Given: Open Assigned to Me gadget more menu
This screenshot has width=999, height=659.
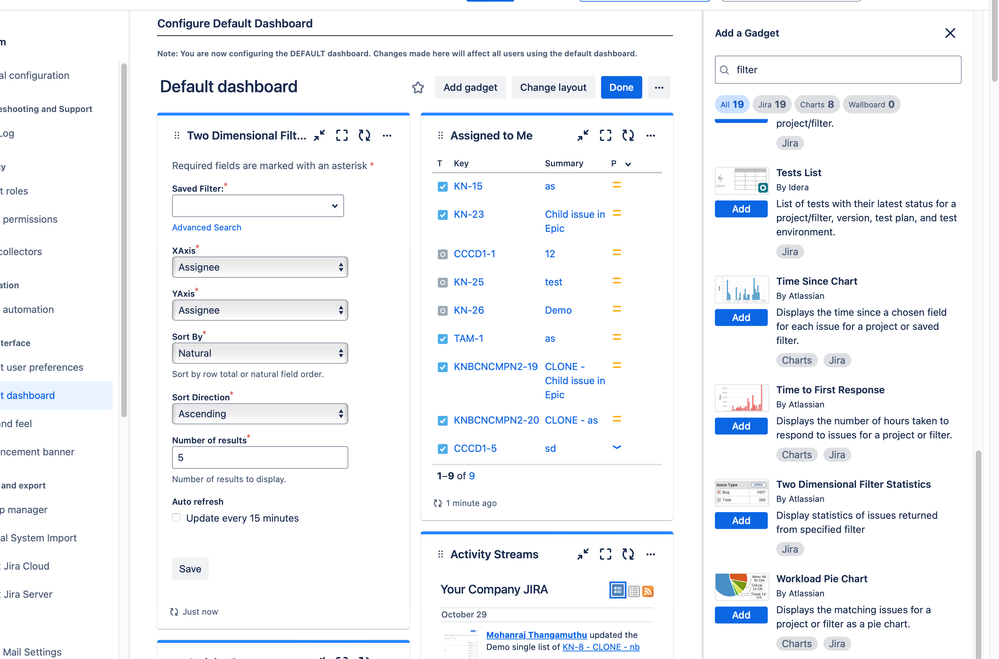Looking at the screenshot, I should [650, 135].
